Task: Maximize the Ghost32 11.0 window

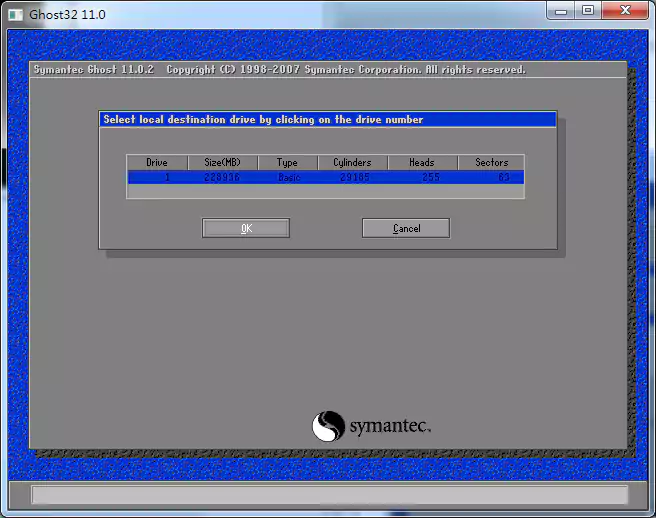Action: click(x=588, y=11)
